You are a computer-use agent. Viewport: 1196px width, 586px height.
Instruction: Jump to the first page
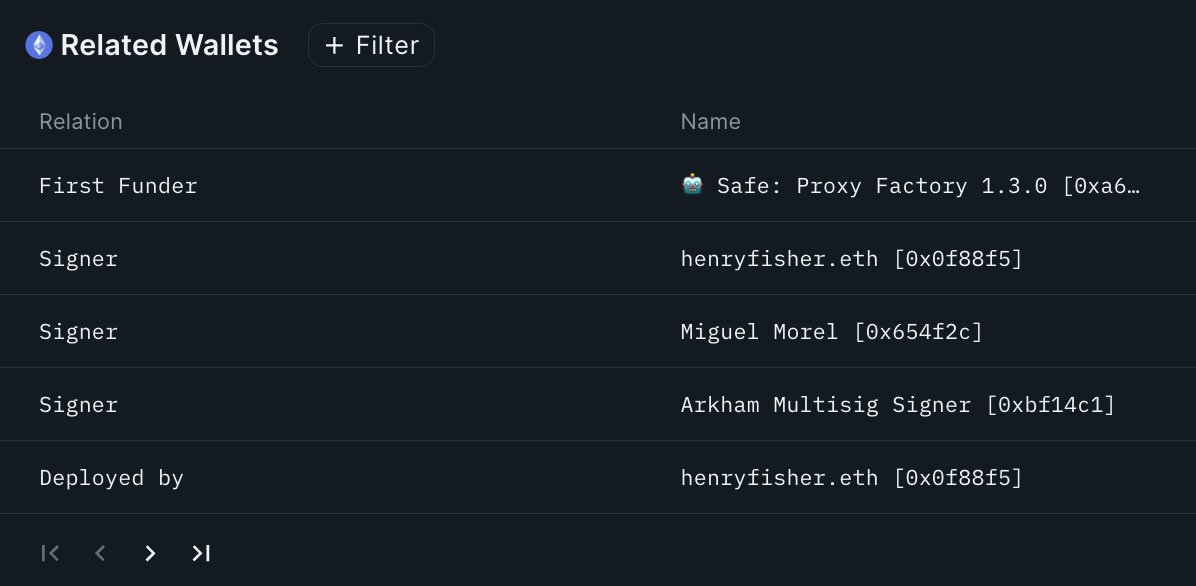[x=50, y=553]
